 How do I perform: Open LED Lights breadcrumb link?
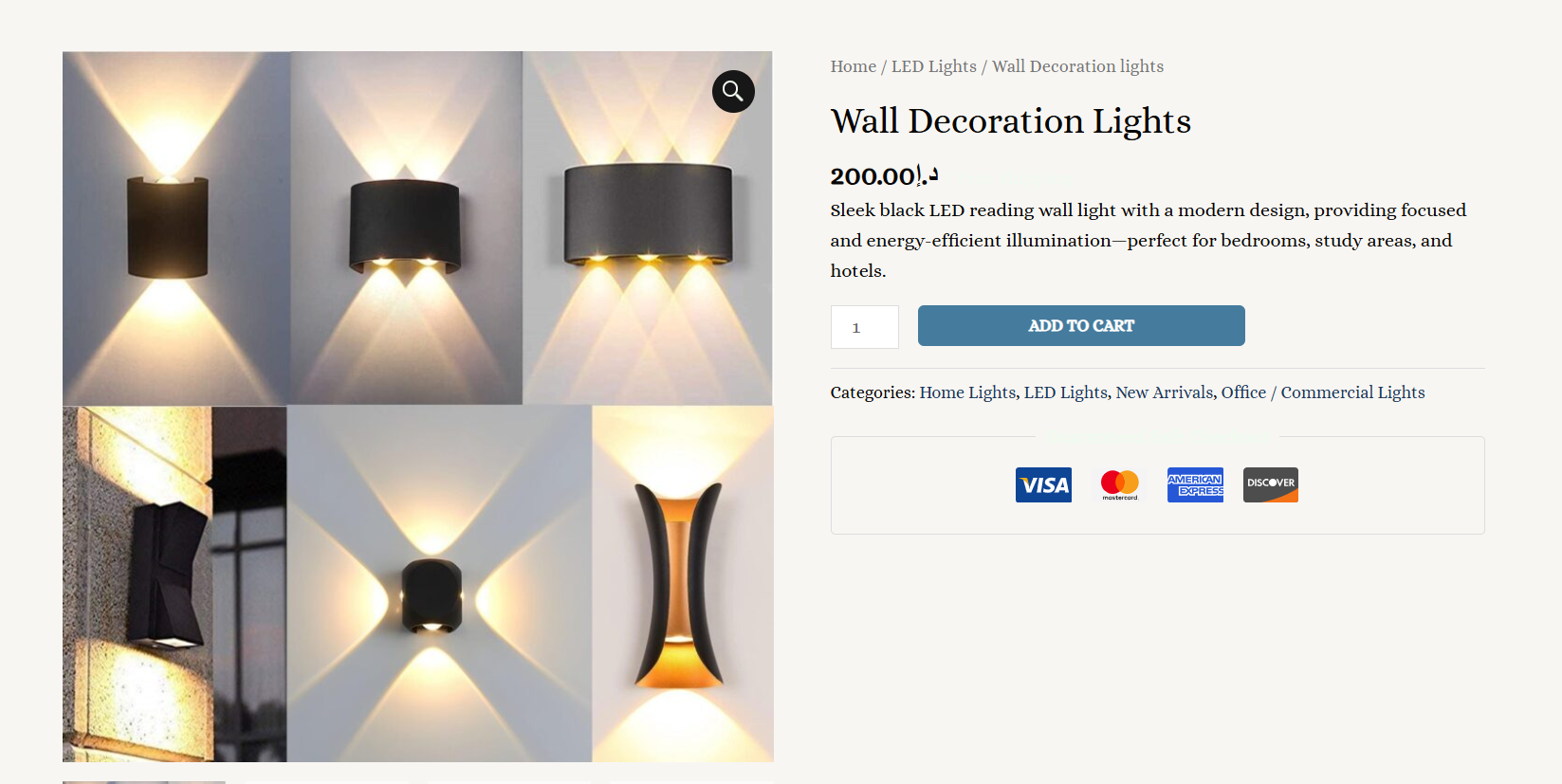(x=933, y=66)
